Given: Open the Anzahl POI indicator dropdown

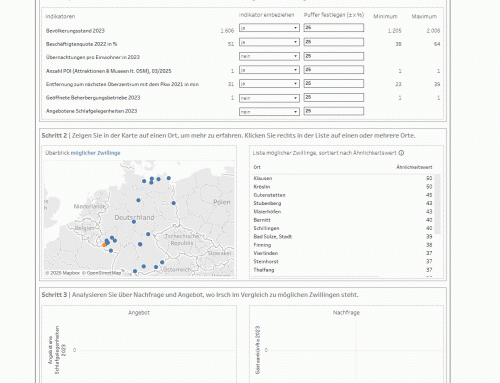Looking at the screenshot, I should coord(269,70).
